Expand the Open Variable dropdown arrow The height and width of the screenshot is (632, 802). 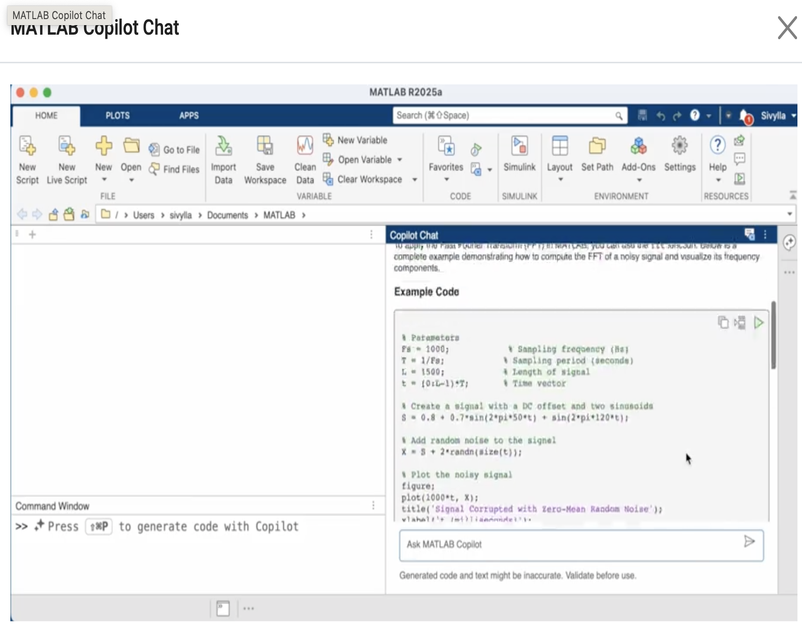tap(399, 160)
